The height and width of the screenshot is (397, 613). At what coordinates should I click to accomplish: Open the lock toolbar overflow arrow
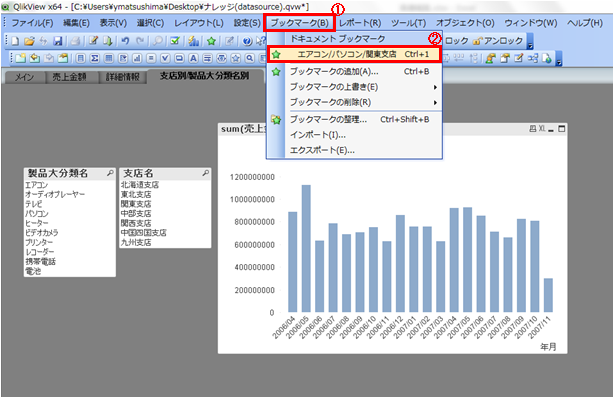coord(530,41)
